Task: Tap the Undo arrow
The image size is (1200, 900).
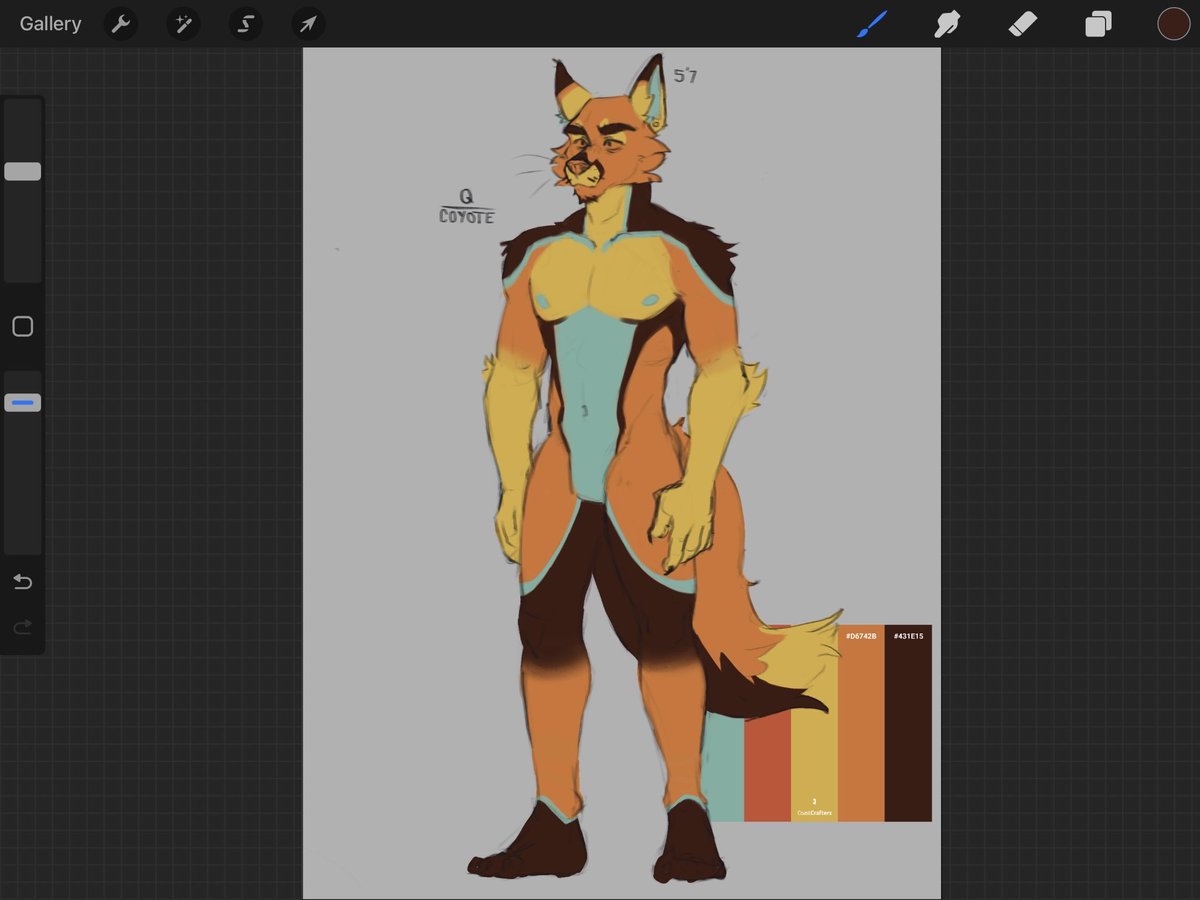Action: (x=22, y=581)
